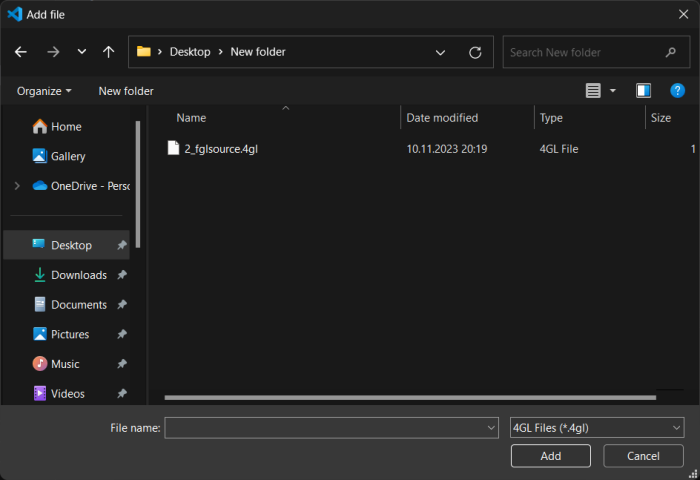Expand the OneDrive tree node
The width and height of the screenshot is (700, 480).
(17, 186)
